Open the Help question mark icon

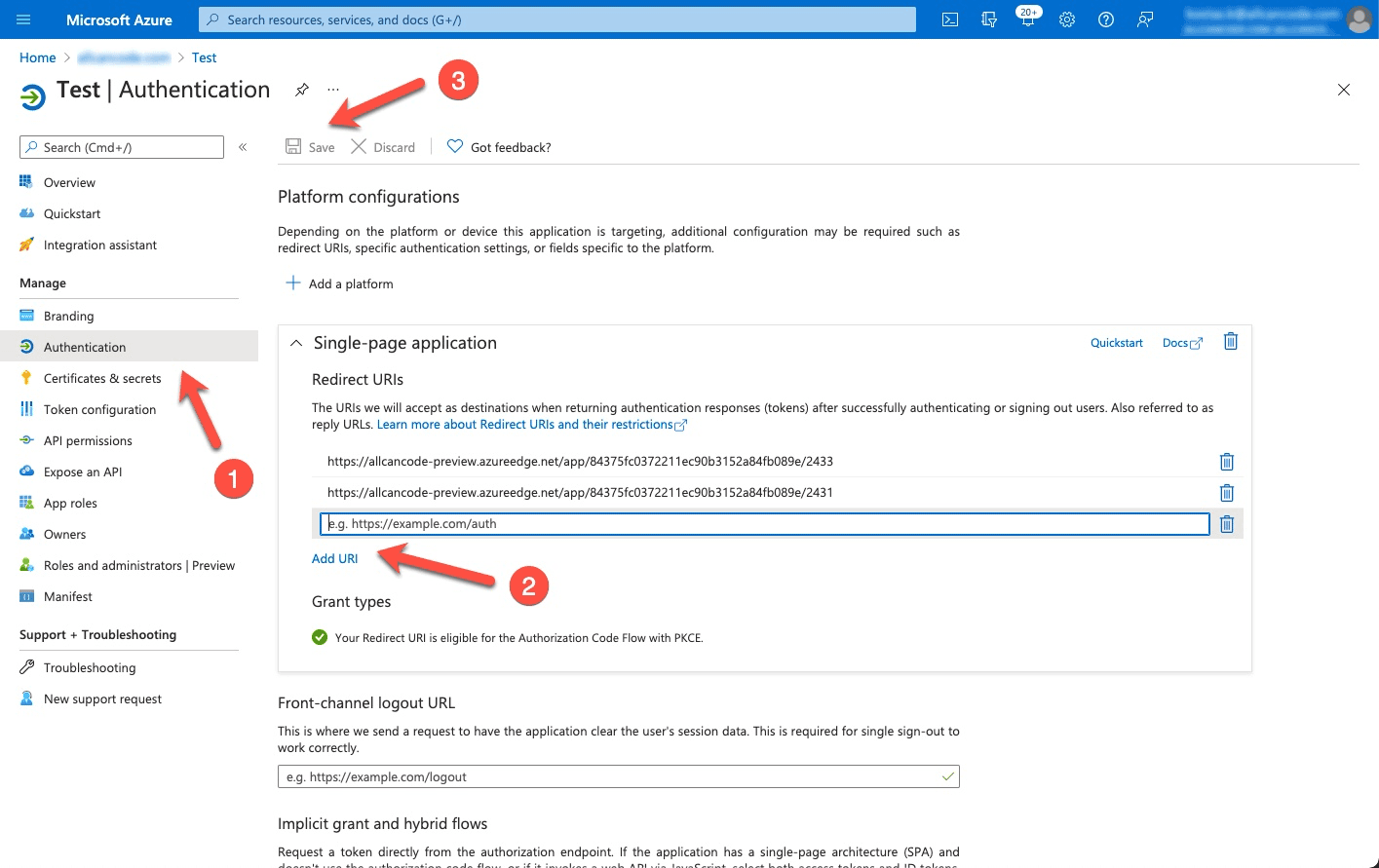click(x=1106, y=19)
